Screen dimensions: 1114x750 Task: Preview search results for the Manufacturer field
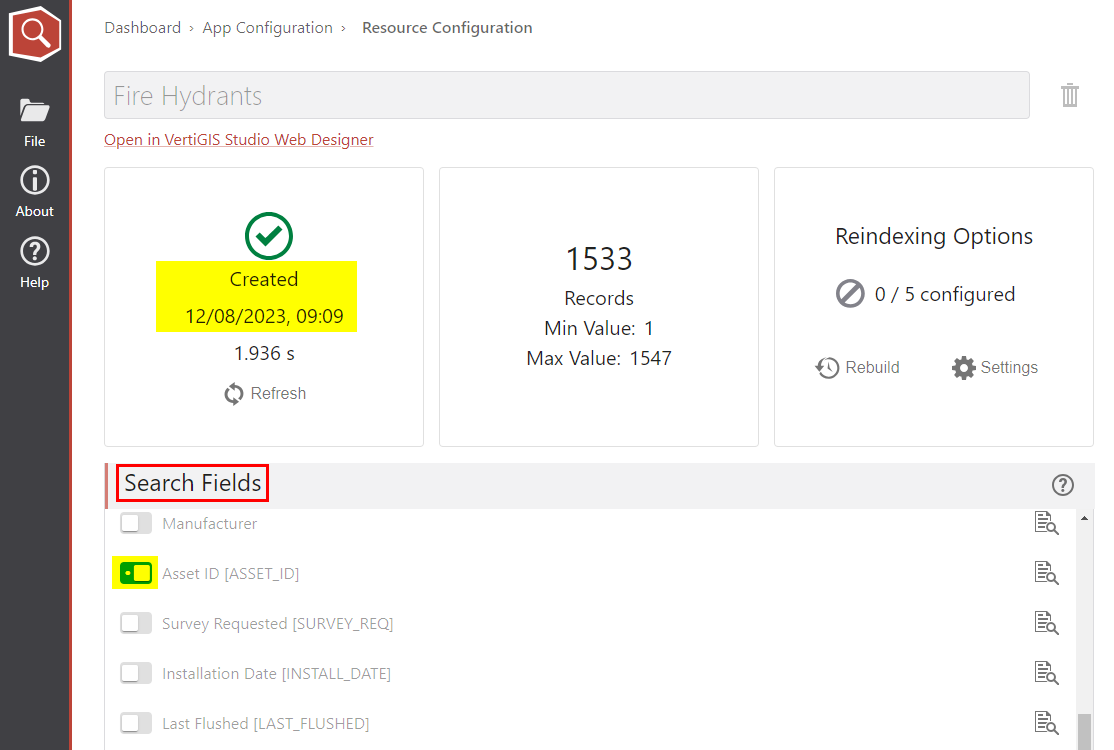(1047, 522)
